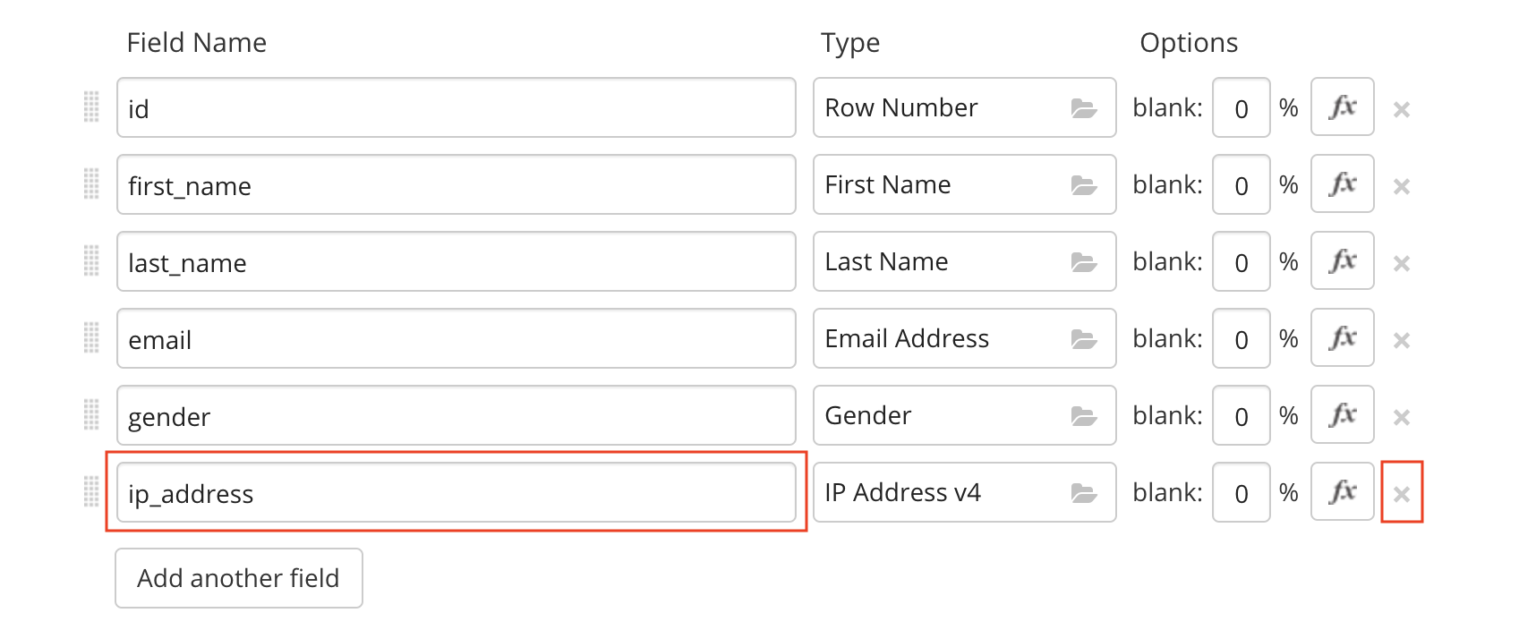Open the formula editor for first_name
Image resolution: width=1536 pixels, height=630 pixels.
(x=1342, y=184)
